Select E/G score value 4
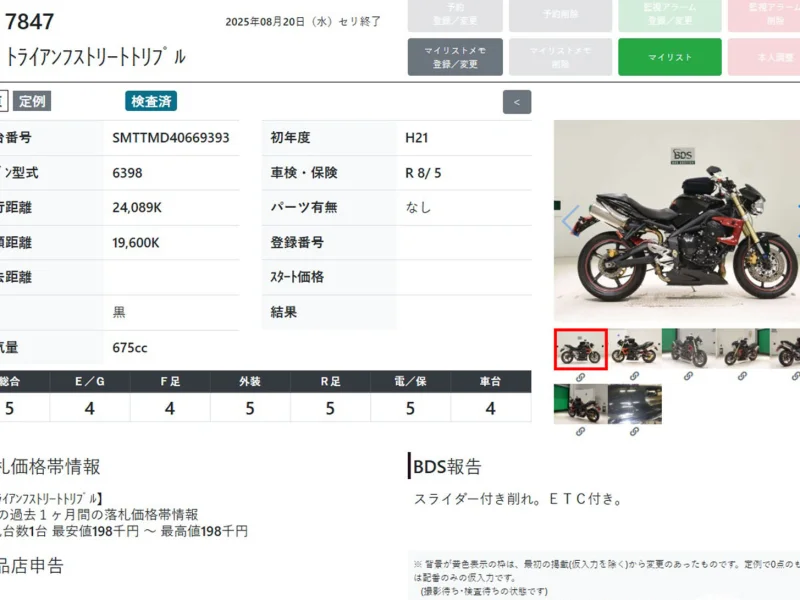This screenshot has width=800, height=600. (90, 408)
